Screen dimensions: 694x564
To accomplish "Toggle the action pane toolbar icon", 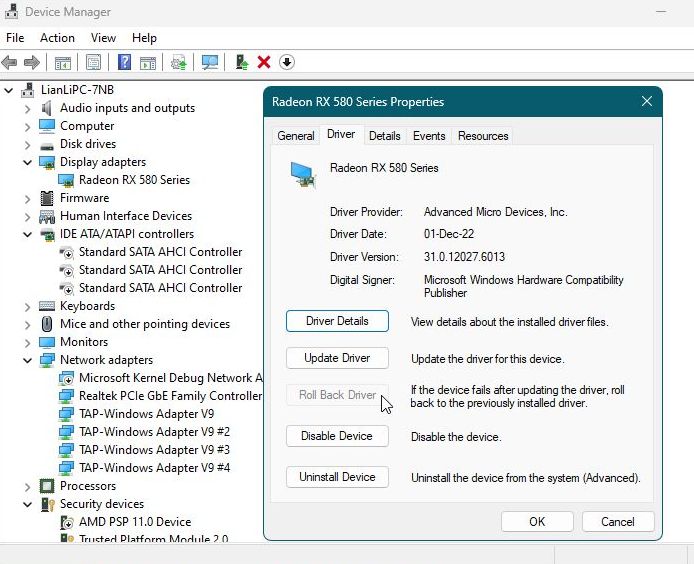I will [x=148, y=63].
